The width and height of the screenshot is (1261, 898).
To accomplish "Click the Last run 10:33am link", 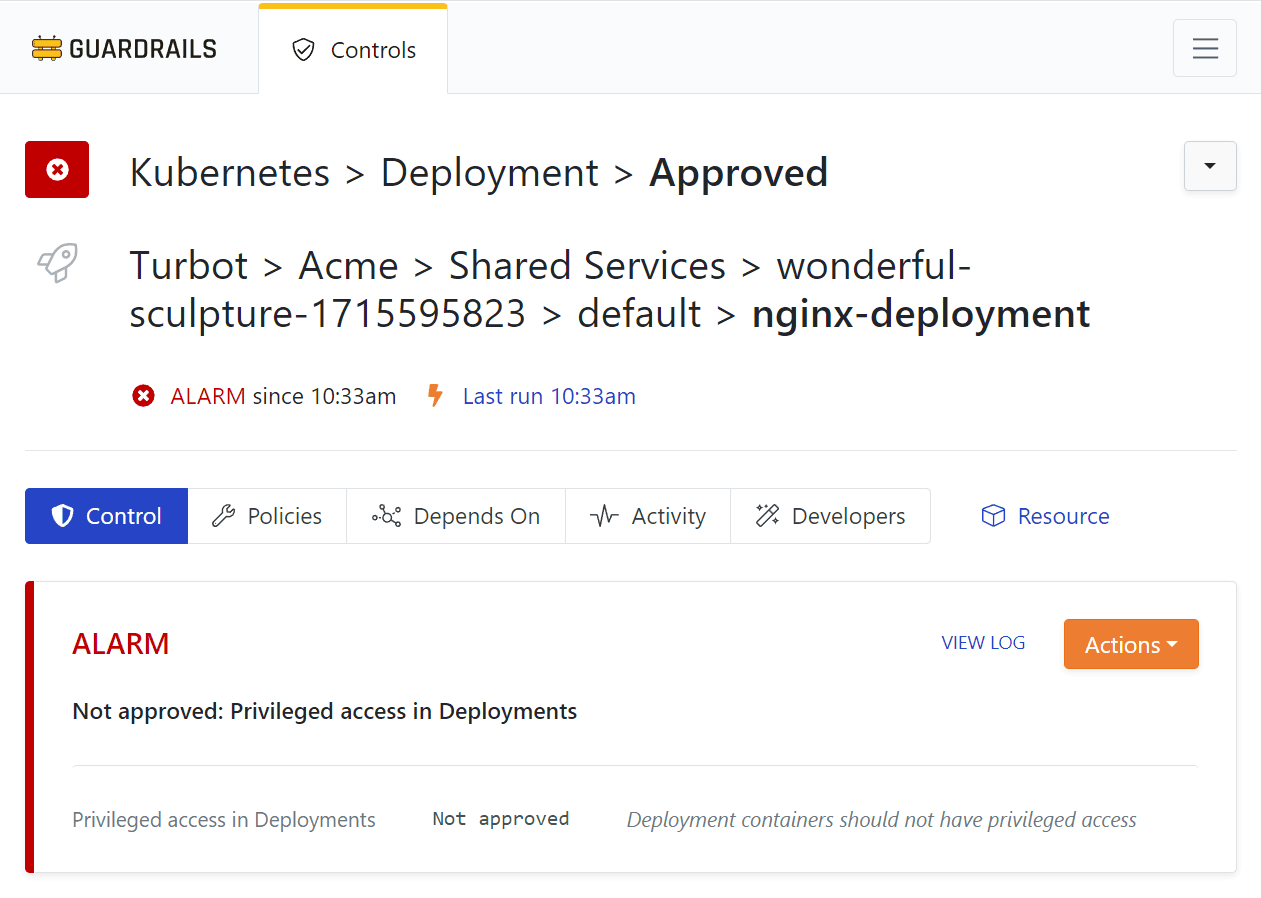I will 549,396.
